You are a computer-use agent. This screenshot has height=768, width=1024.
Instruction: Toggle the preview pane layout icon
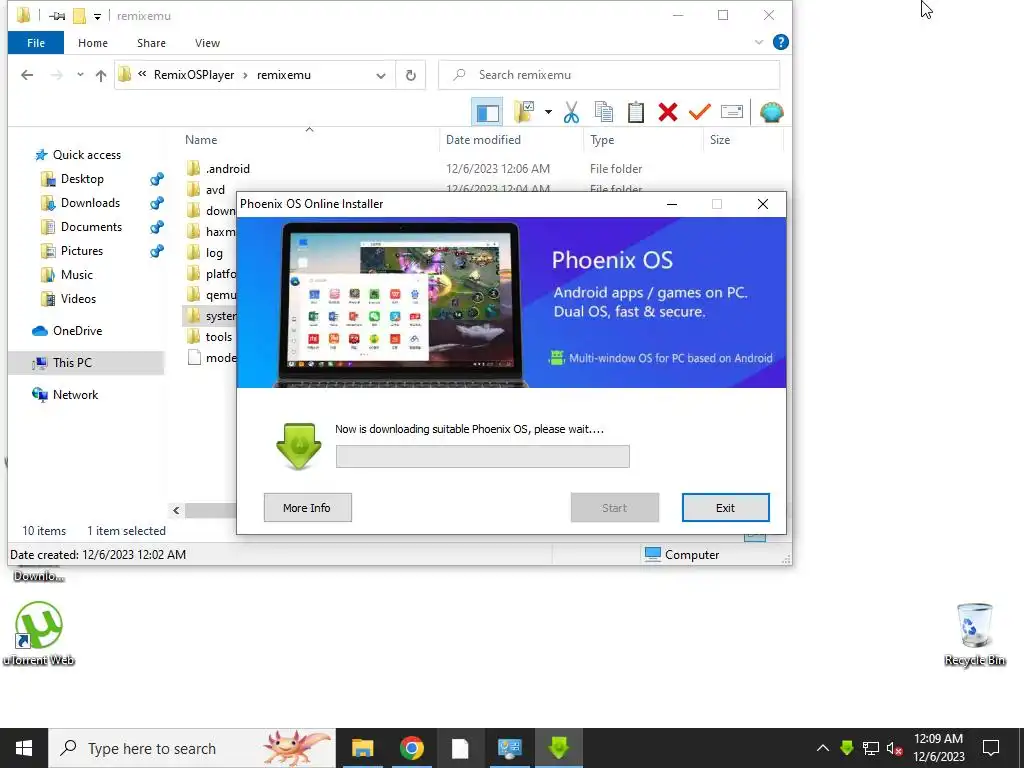pyautogui.click(x=487, y=112)
